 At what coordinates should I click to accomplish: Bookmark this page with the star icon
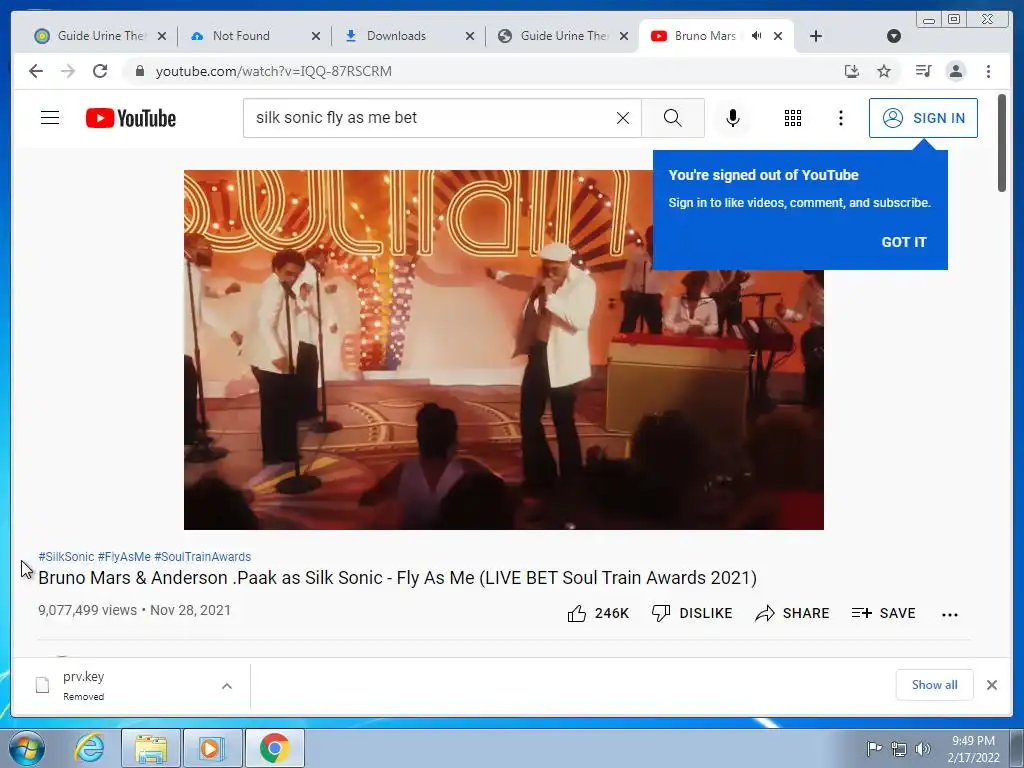click(x=884, y=71)
